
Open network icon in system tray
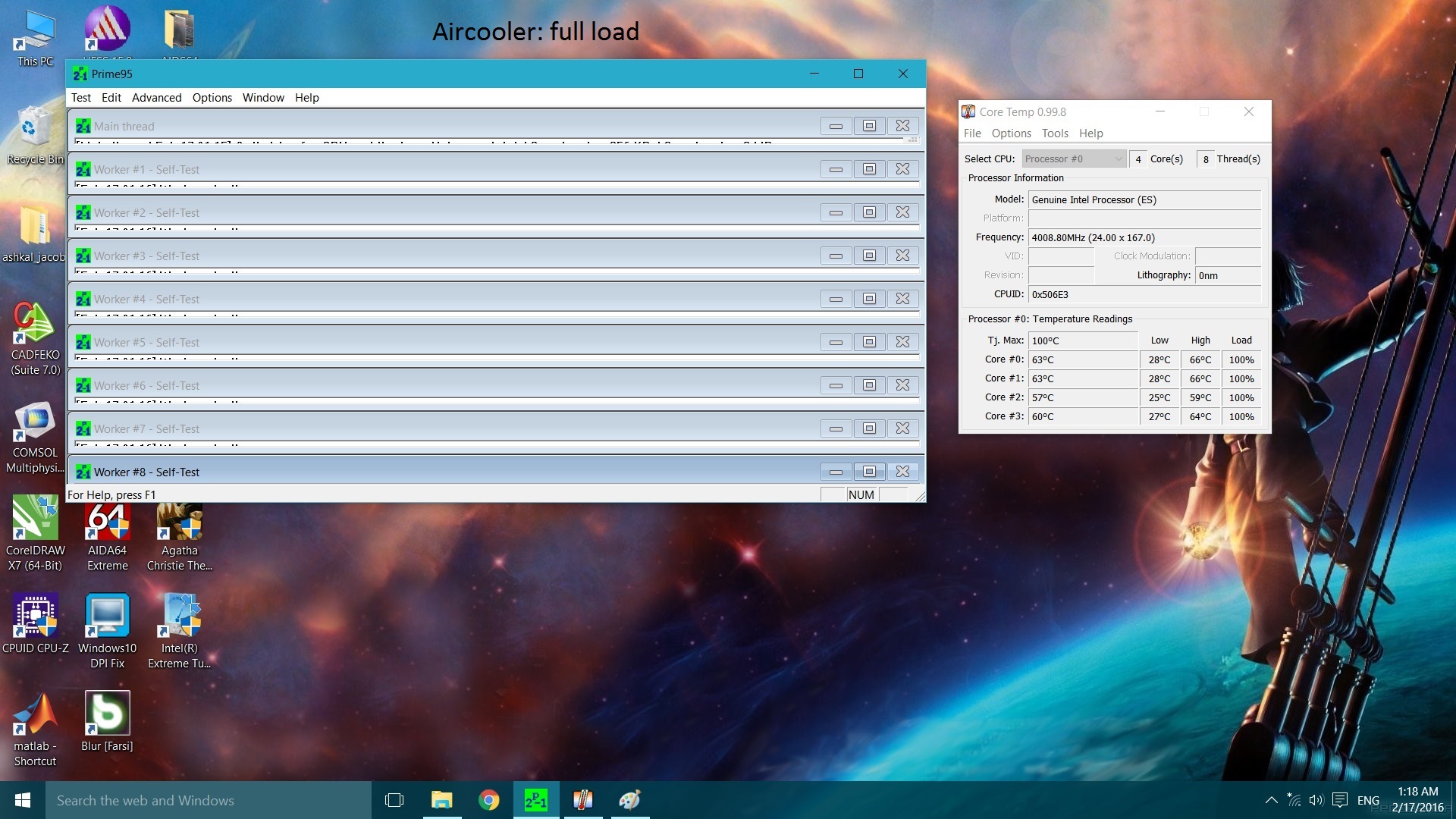(x=1294, y=800)
